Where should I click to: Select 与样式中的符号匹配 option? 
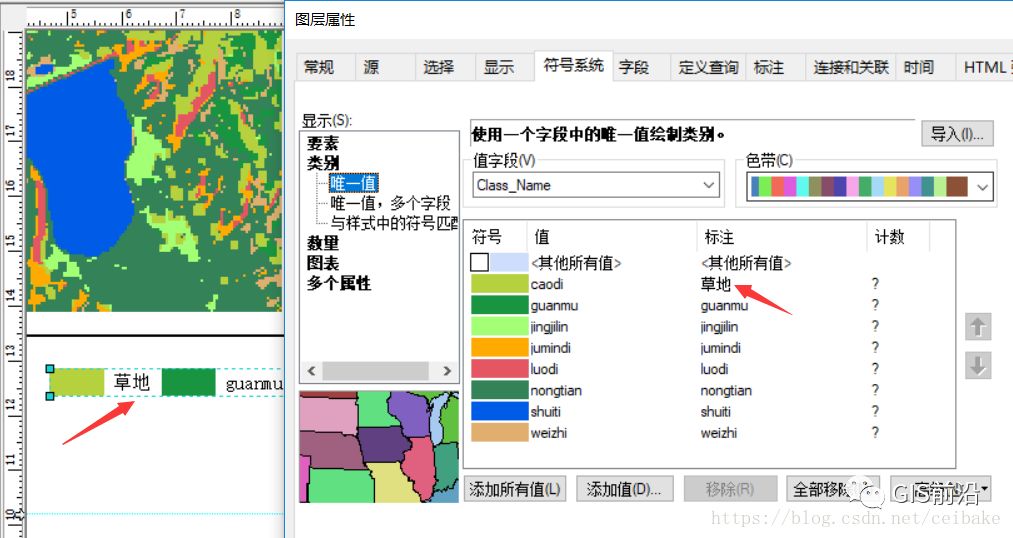click(x=394, y=223)
